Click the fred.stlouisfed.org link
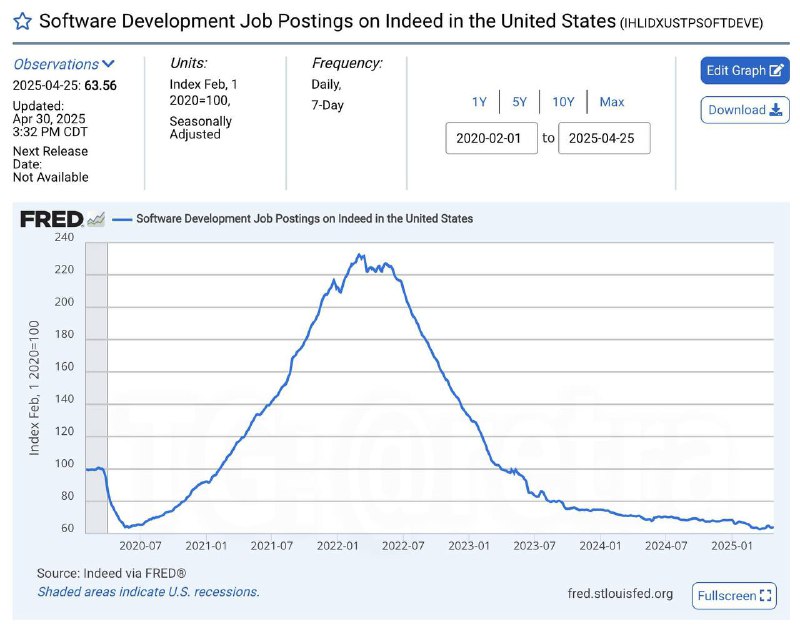Screen dimensions: 800x629 click(620, 594)
